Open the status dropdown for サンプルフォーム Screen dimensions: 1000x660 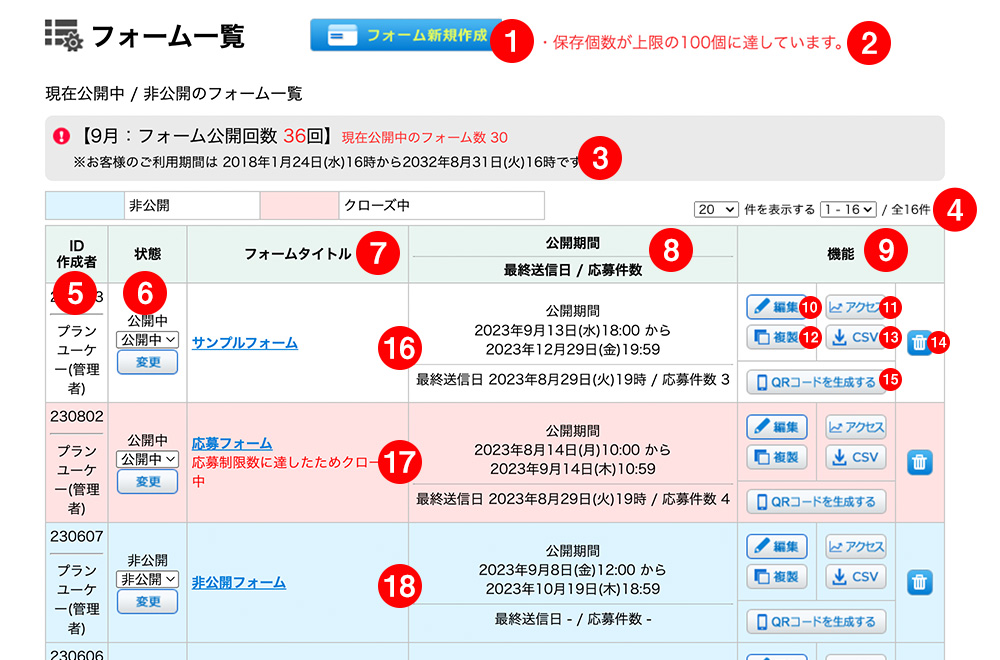[148, 339]
